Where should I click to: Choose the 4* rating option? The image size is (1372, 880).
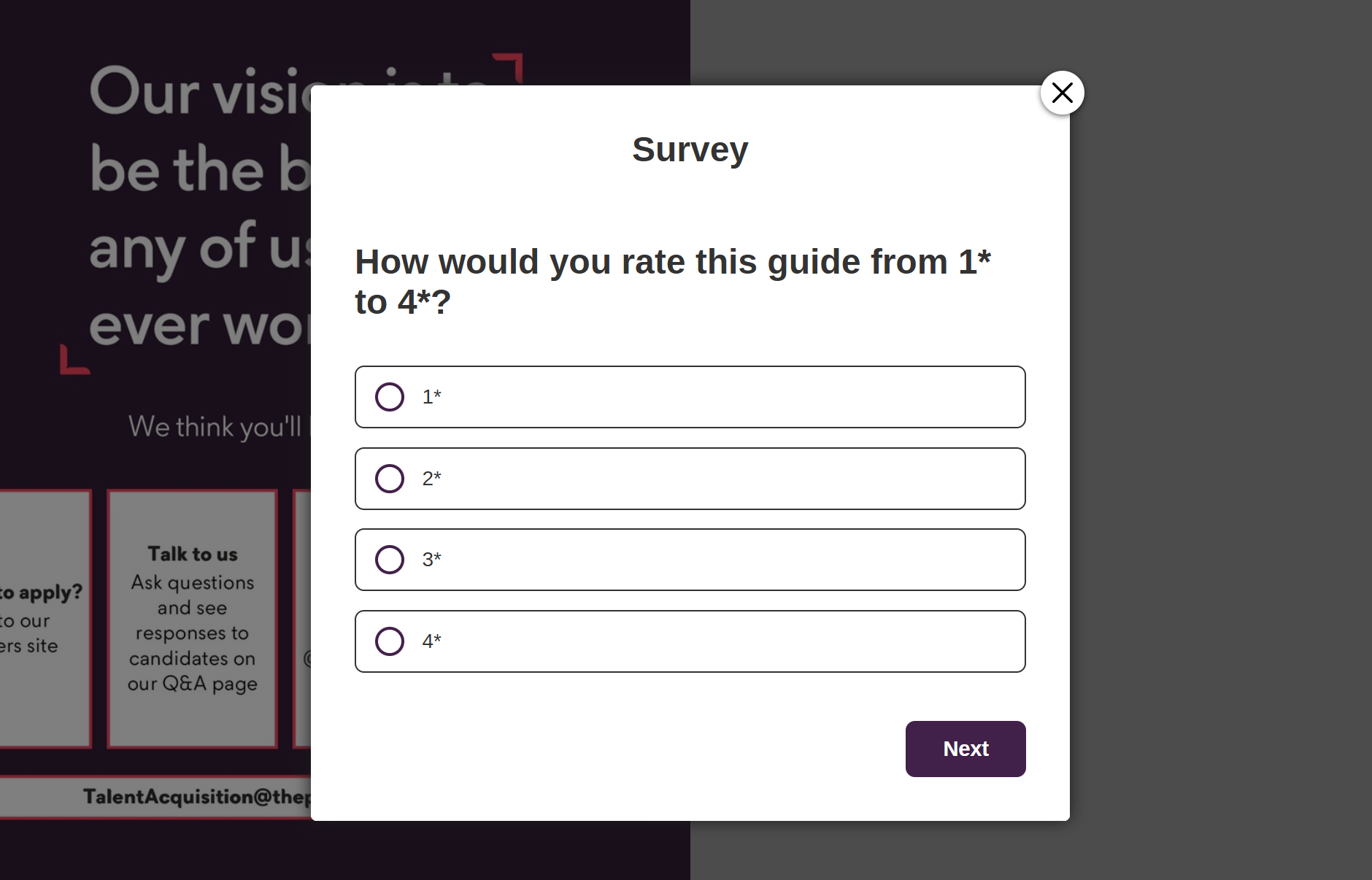pos(390,641)
